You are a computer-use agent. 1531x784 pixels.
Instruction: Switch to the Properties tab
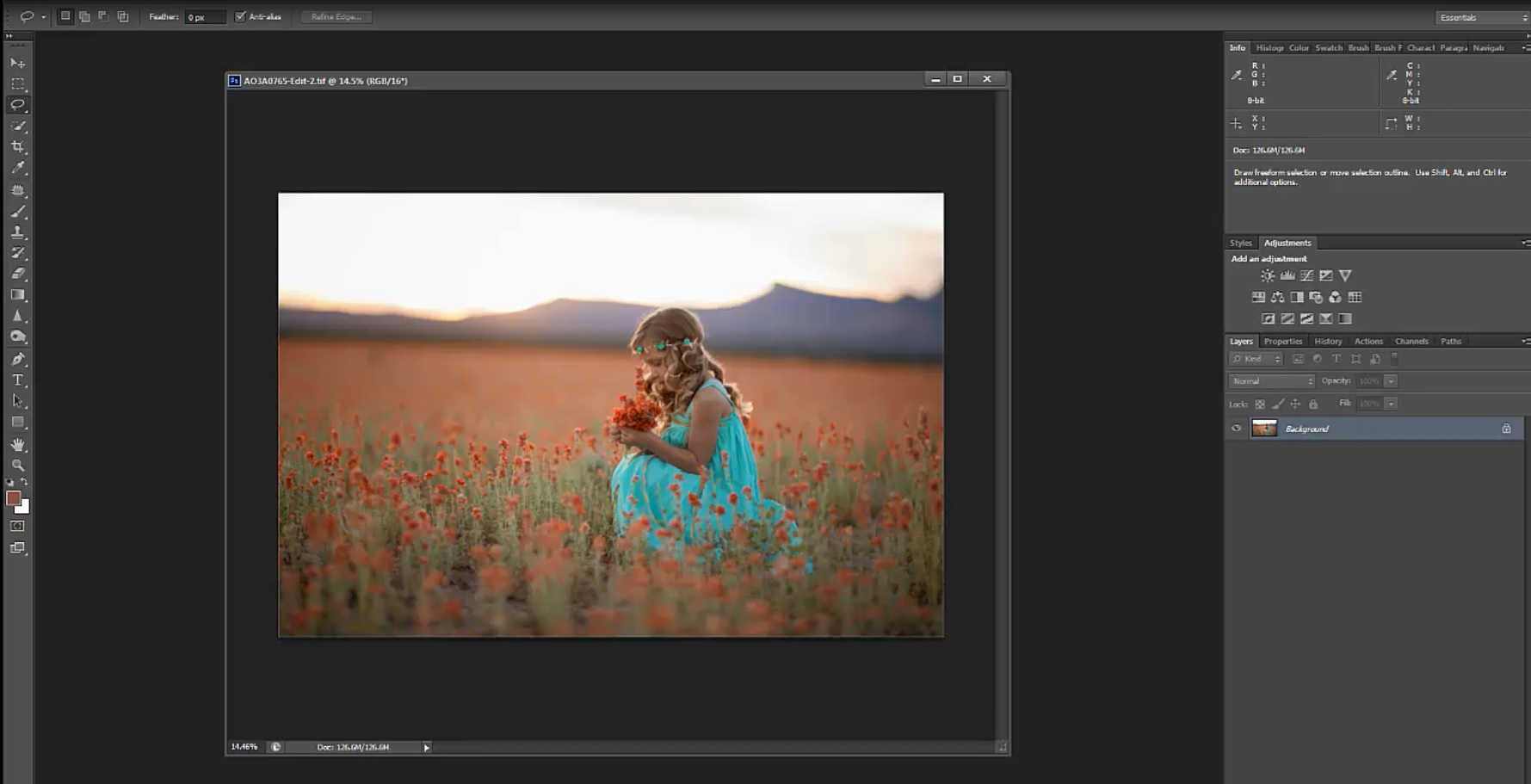coord(1282,342)
